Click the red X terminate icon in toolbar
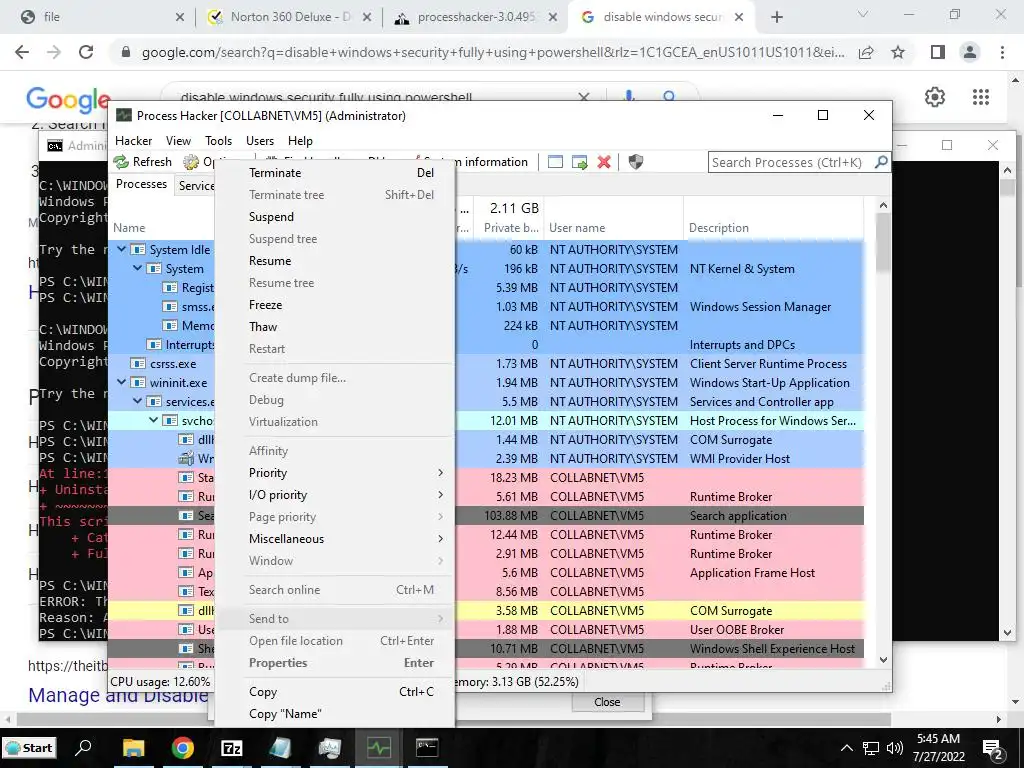This screenshot has width=1024, height=768. click(604, 162)
